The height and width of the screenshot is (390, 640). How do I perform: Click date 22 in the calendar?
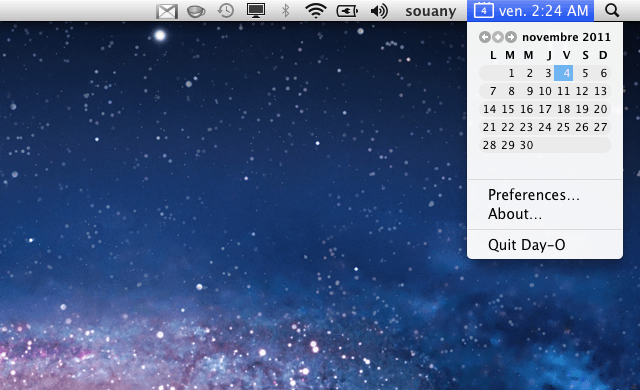click(x=508, y=127)
